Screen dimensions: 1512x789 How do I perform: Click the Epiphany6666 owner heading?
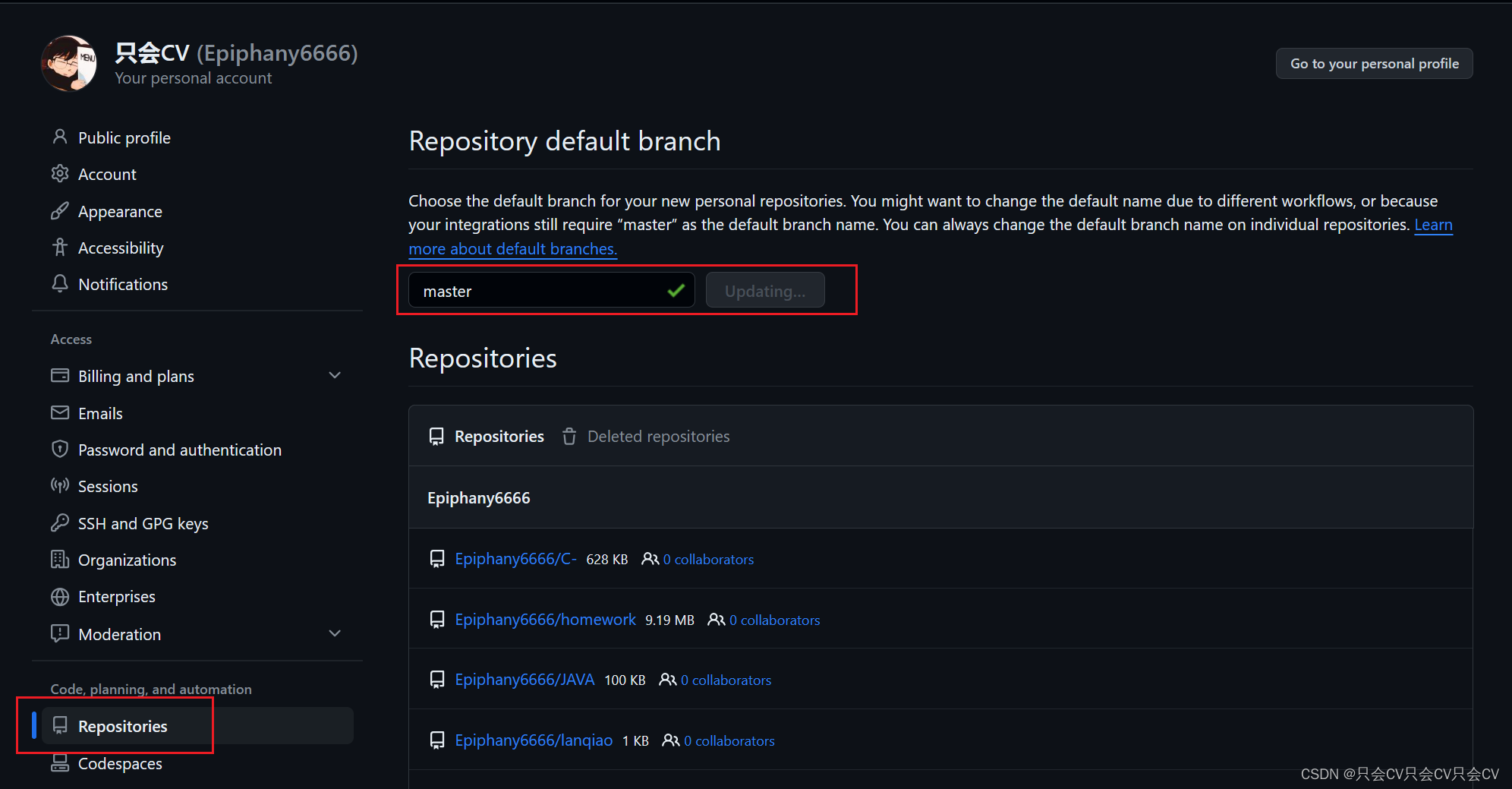479,498
